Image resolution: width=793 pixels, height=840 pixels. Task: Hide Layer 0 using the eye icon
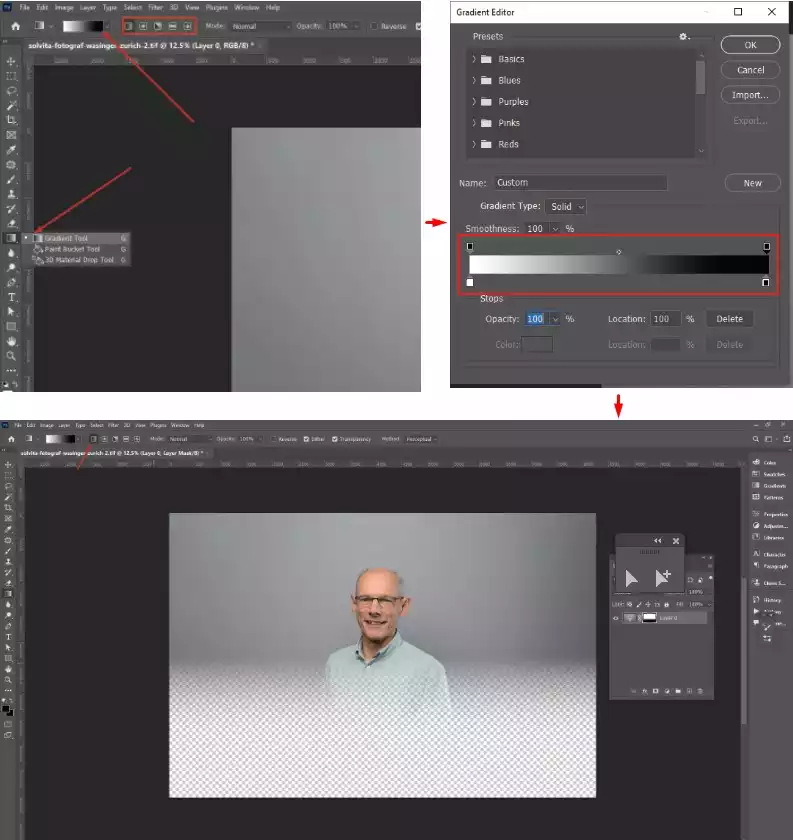616,618
